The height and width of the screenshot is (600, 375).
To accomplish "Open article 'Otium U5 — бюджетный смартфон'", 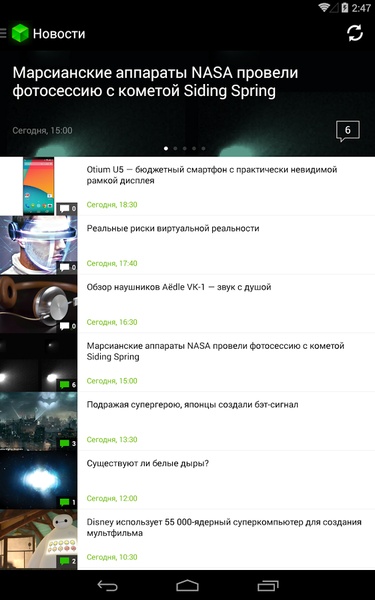I will (x=212, y=175).
